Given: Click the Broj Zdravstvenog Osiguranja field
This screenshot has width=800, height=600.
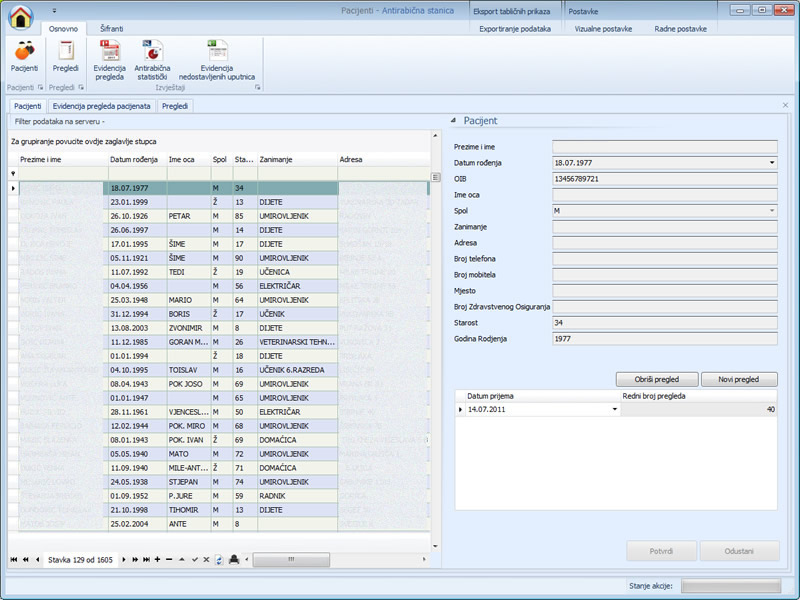Looking at the screenshot, I should (665, 307).
